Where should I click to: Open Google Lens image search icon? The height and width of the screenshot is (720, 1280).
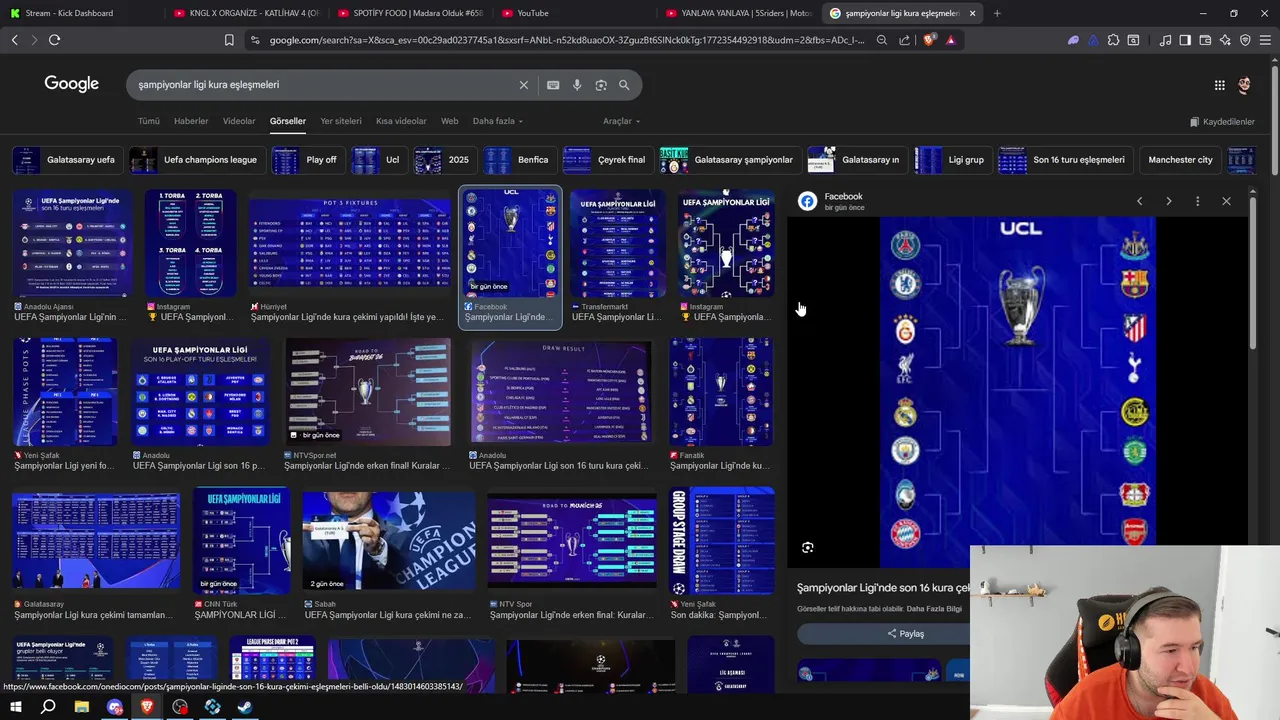pyautogui.click(x=601, y=85)
